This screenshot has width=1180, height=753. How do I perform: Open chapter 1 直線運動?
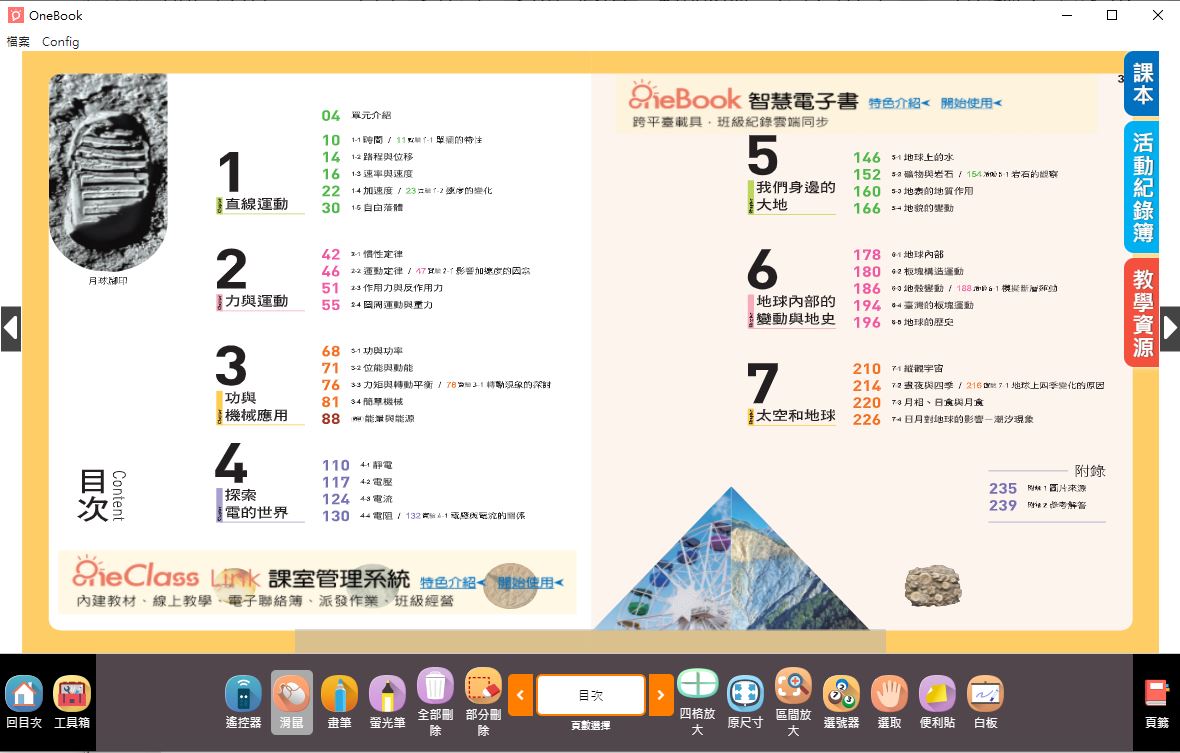tap(258, 183)
